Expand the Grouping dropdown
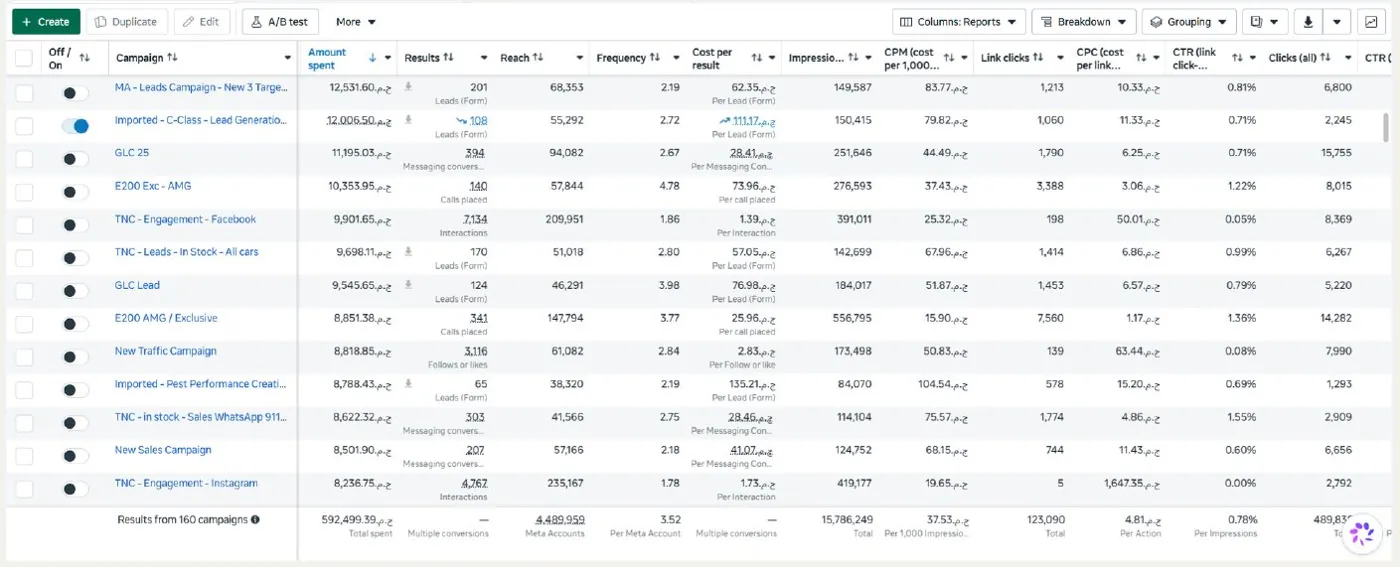Image resolution: width=1400 pixels, height=567 pixels. coord(1189,22)
